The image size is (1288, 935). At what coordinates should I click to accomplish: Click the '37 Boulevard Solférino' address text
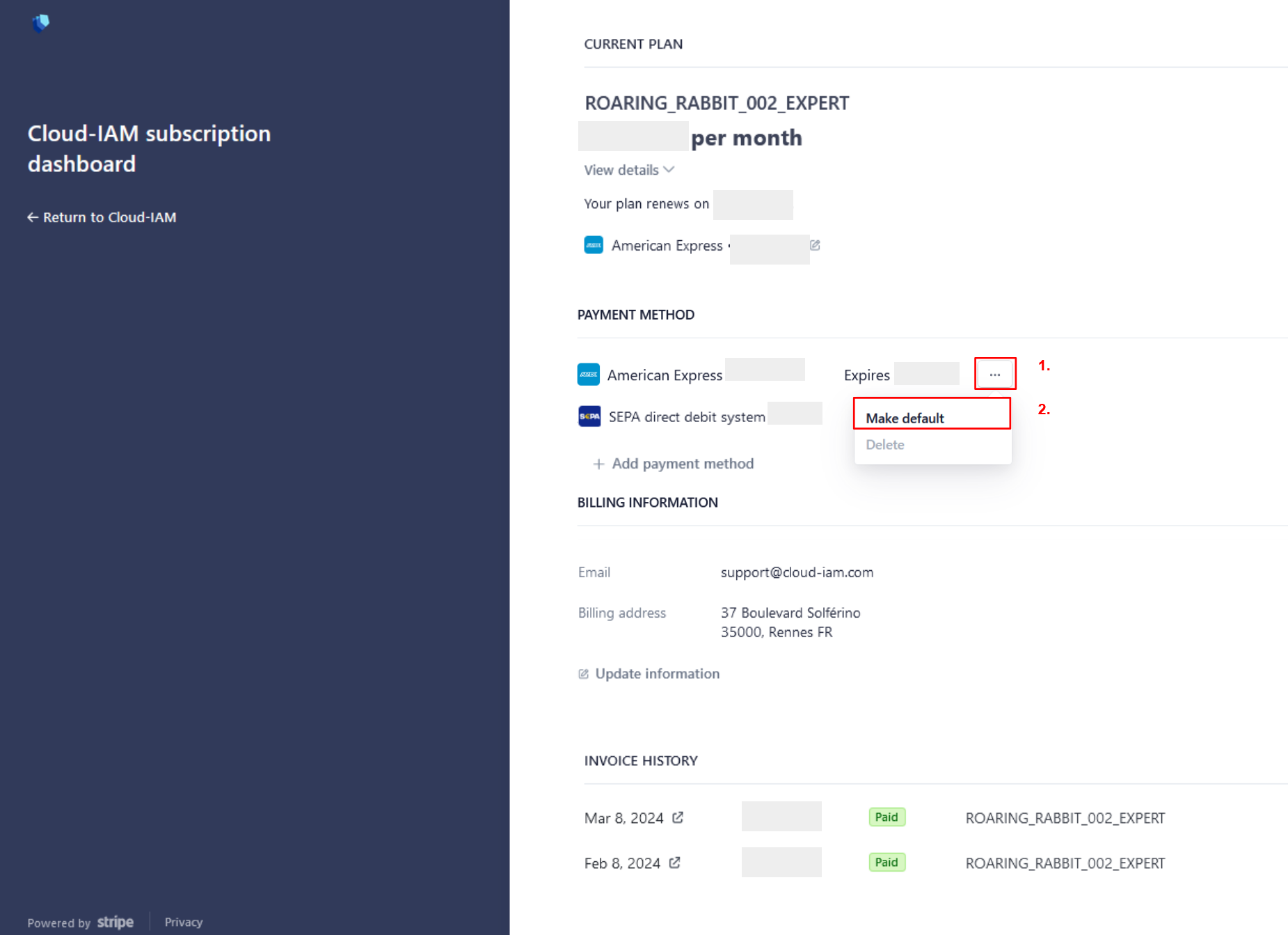click(x=790, y=613)
